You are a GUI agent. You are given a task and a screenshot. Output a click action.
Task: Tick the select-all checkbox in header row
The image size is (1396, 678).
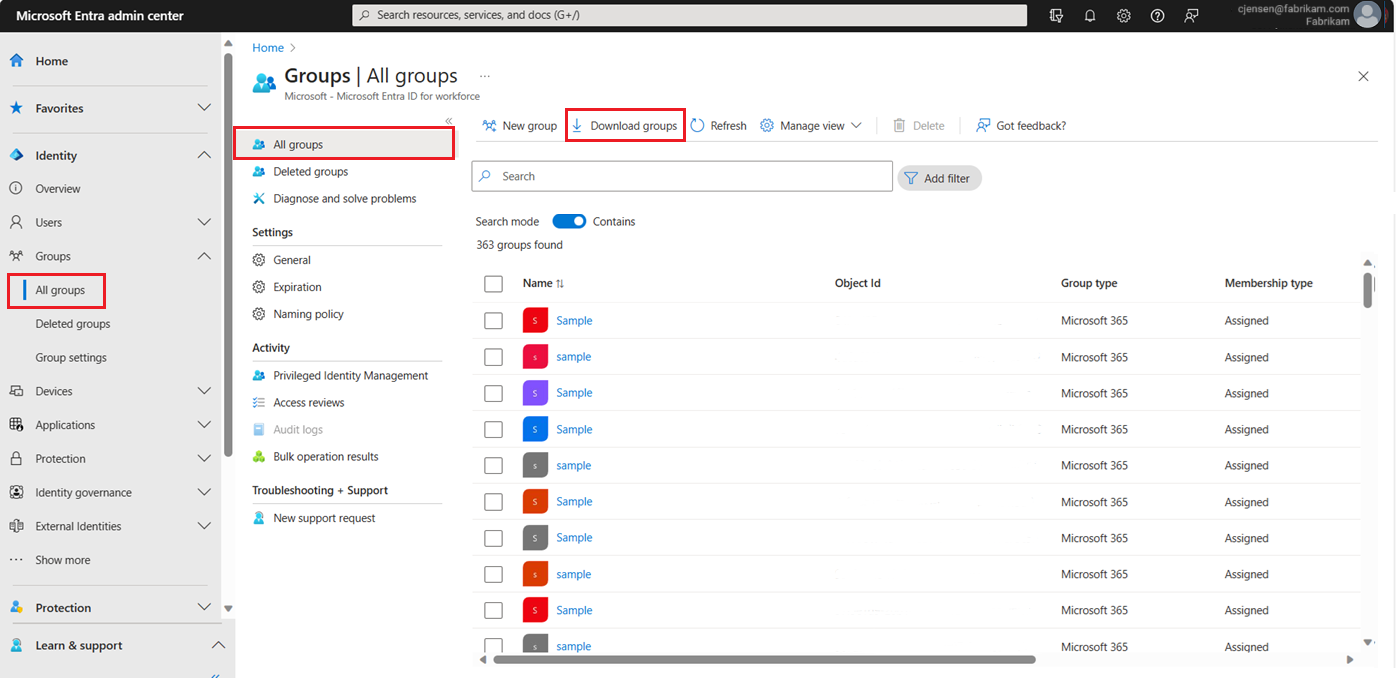click(x=493, y=284)
